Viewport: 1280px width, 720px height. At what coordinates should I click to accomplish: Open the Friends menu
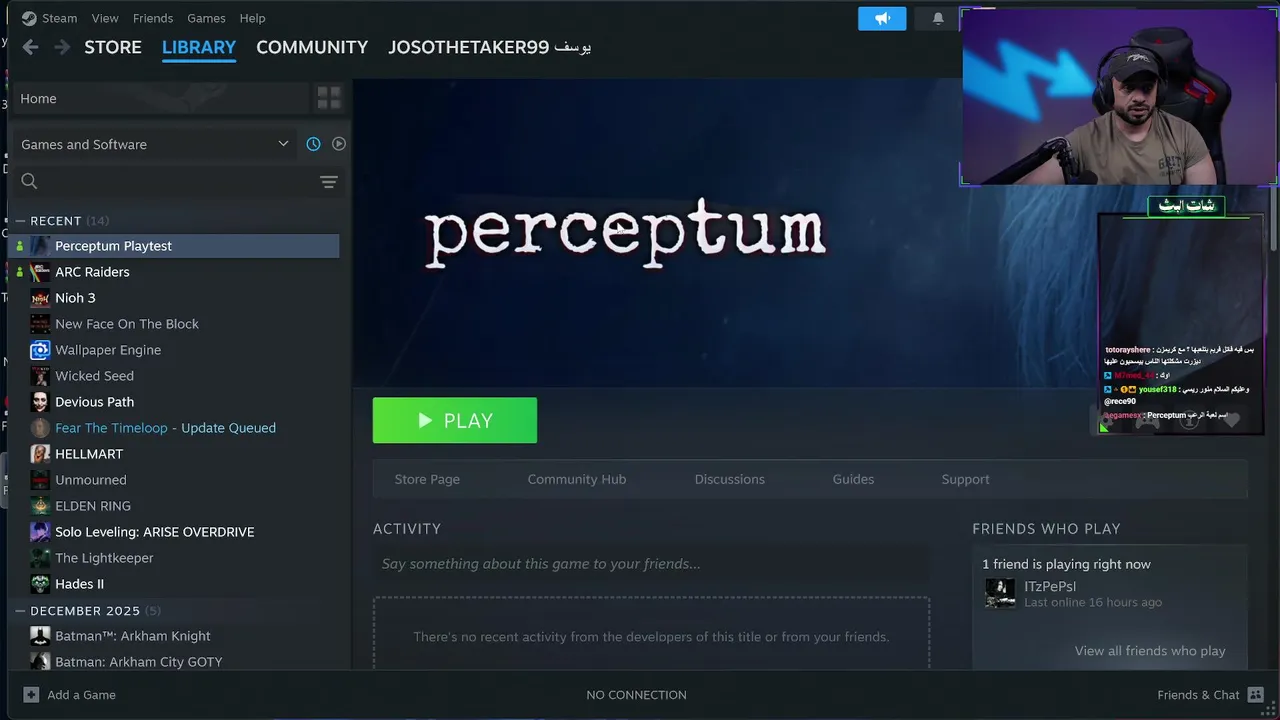pos(153,18)
